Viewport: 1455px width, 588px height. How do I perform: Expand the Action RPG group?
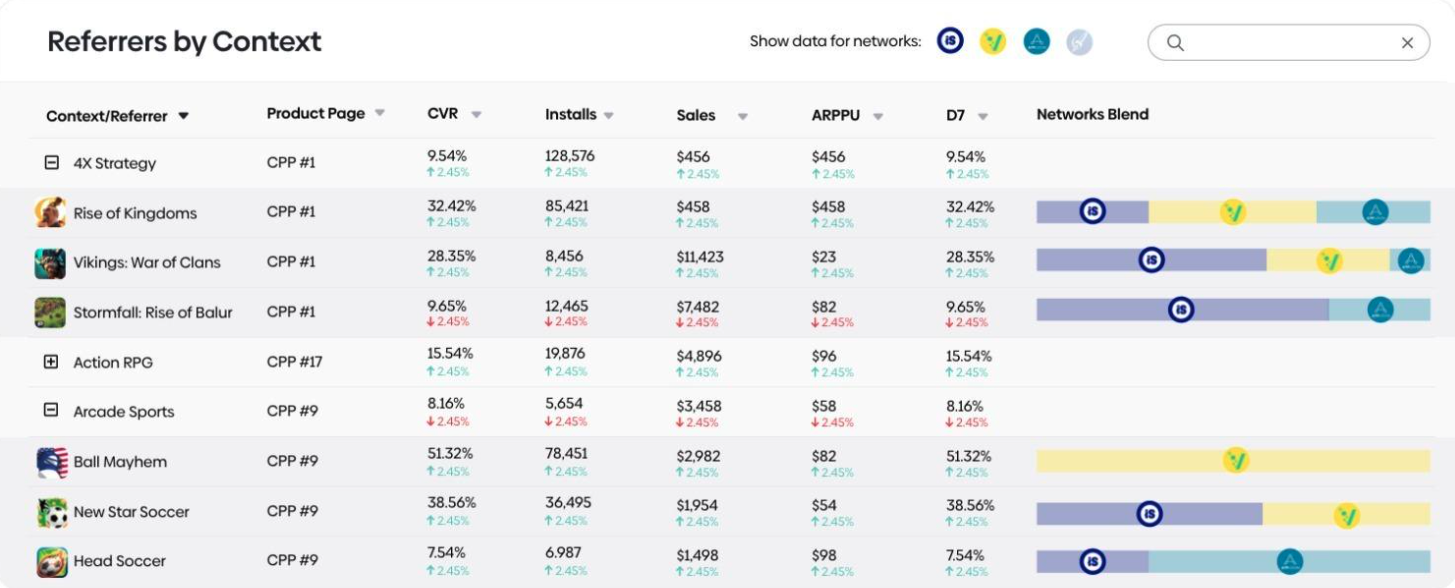tap(51, 362)
